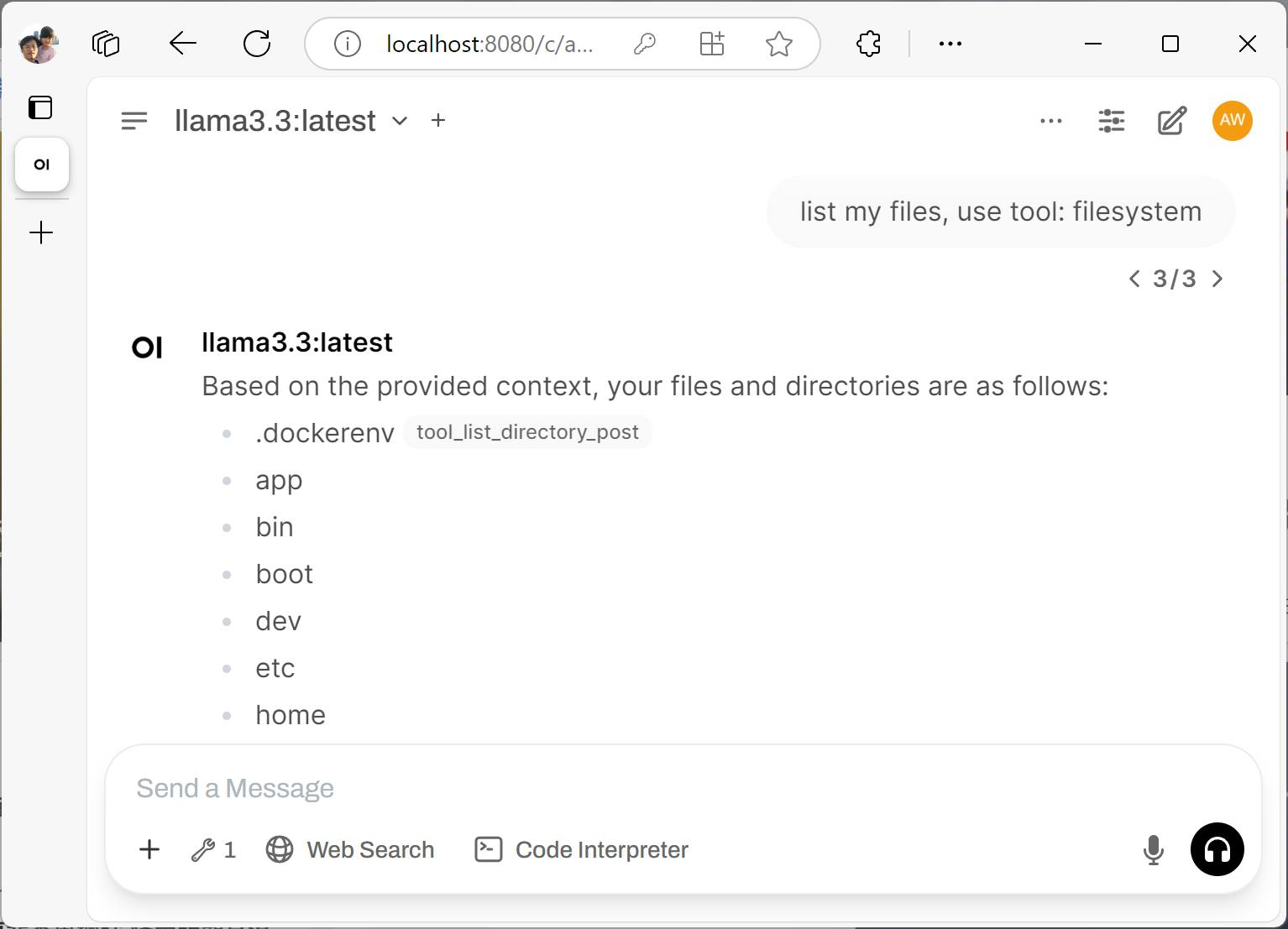Toggle Code Interpreter on
The height and width of the screenshot is (929, 1288).
point(582,850)
